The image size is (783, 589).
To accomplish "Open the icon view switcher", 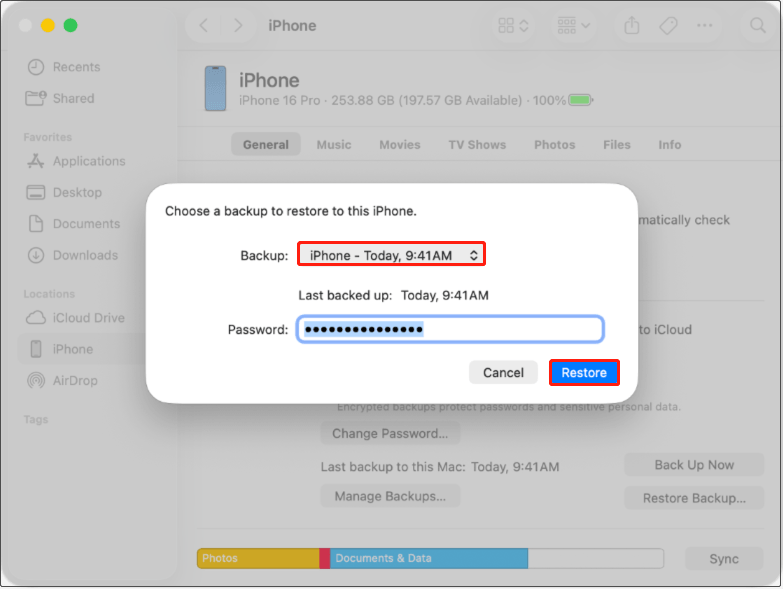I will click(513, 25).
